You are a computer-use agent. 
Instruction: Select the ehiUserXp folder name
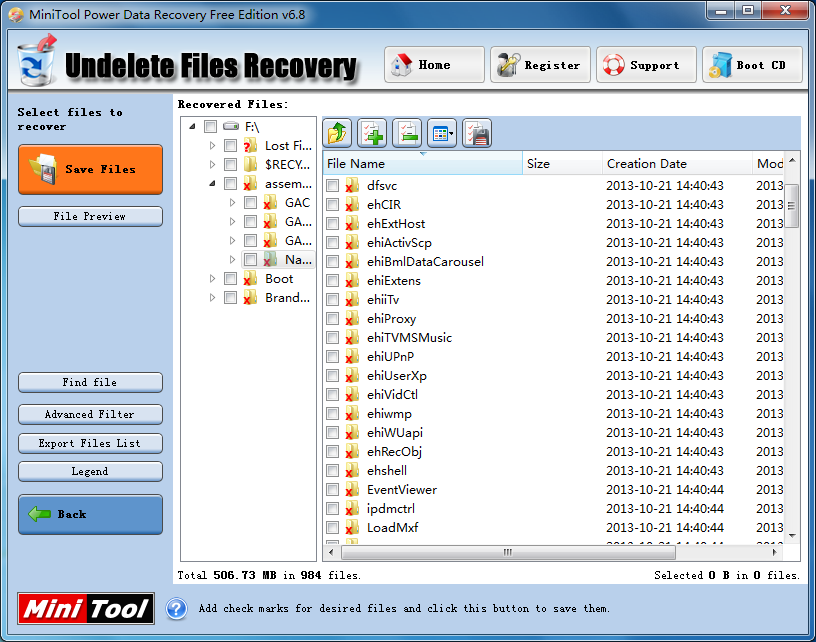coord(397,376)
